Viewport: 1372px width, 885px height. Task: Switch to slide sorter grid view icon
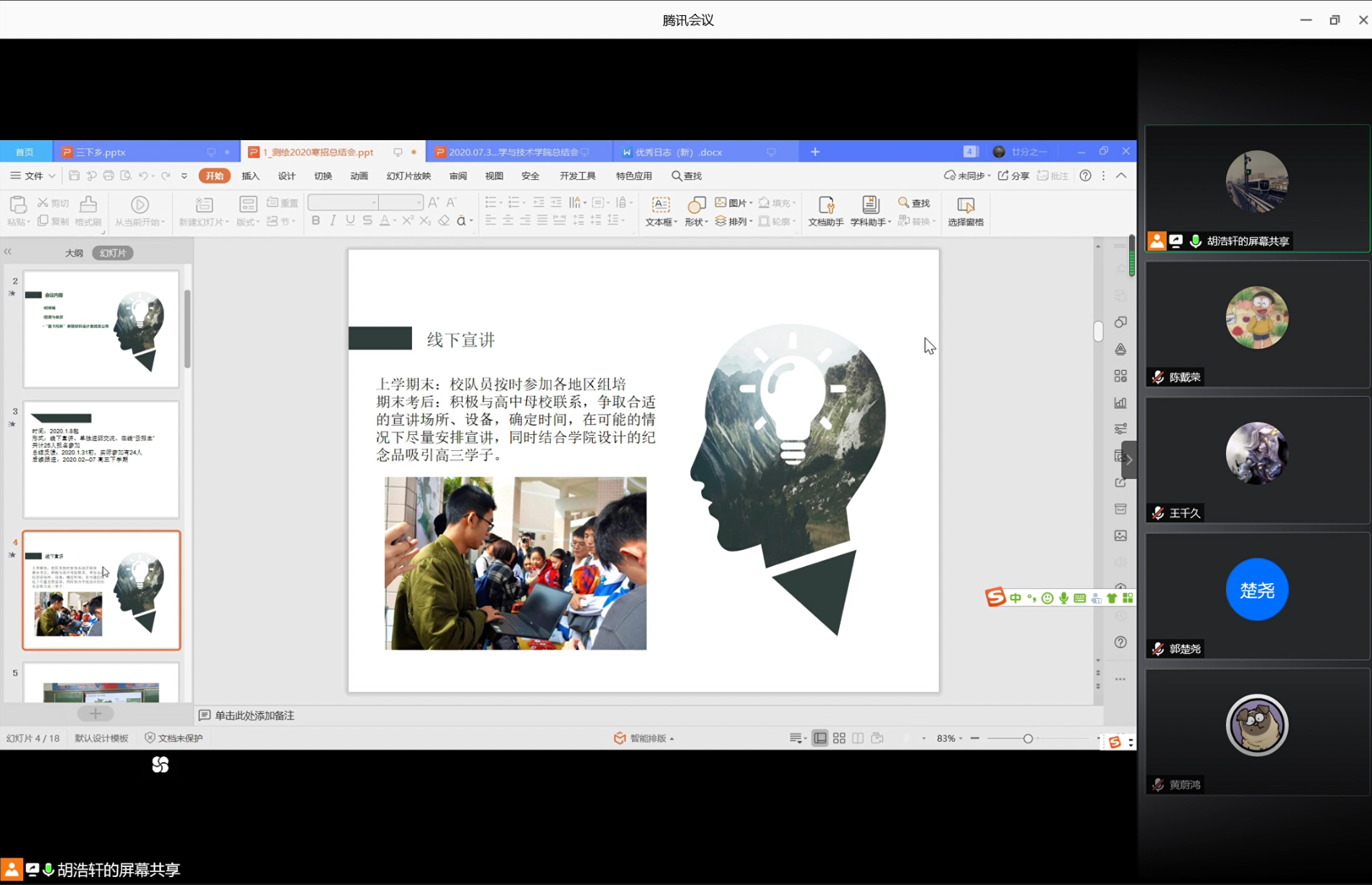[839, 738]
